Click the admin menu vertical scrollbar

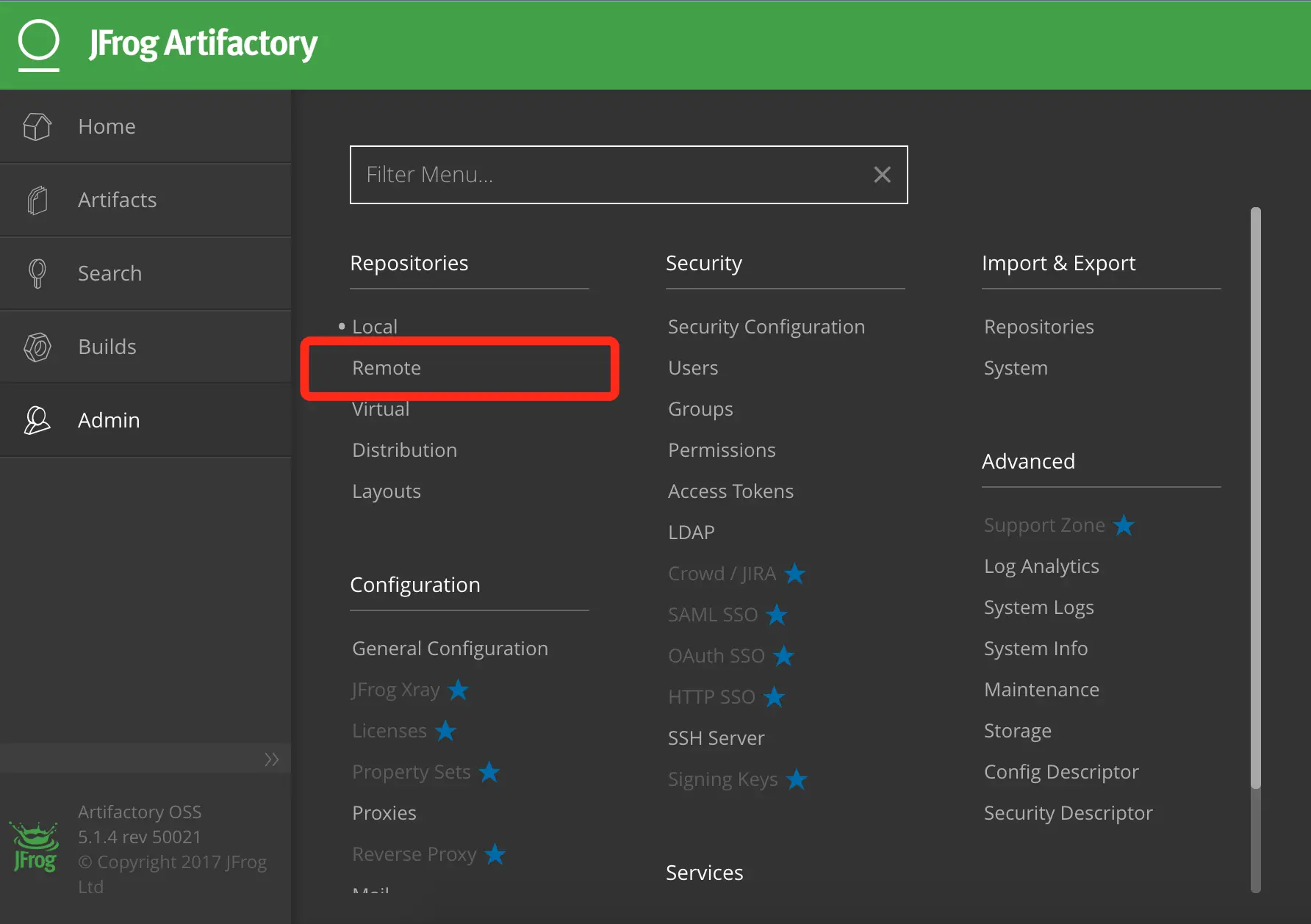(1256, 499)
